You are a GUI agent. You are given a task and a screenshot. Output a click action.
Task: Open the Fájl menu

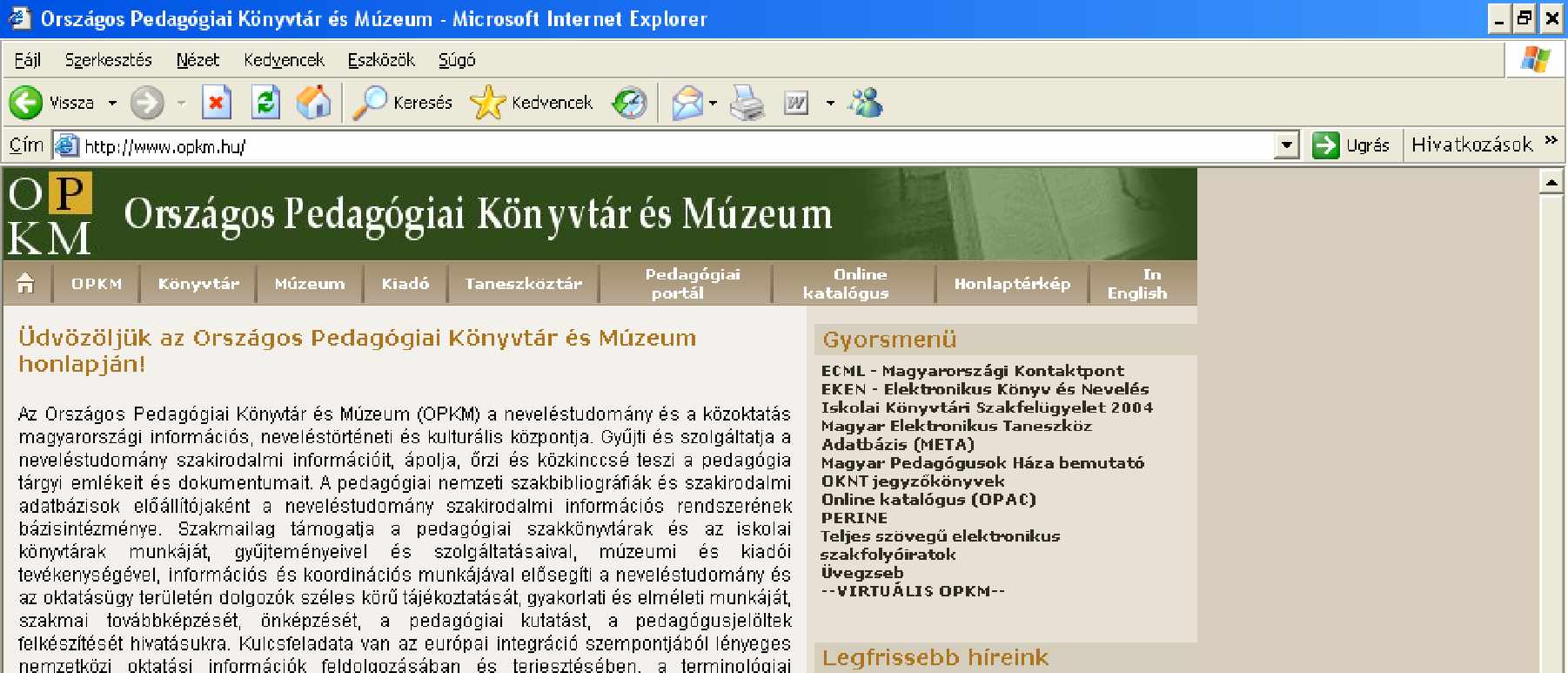[x=28, y=59]
